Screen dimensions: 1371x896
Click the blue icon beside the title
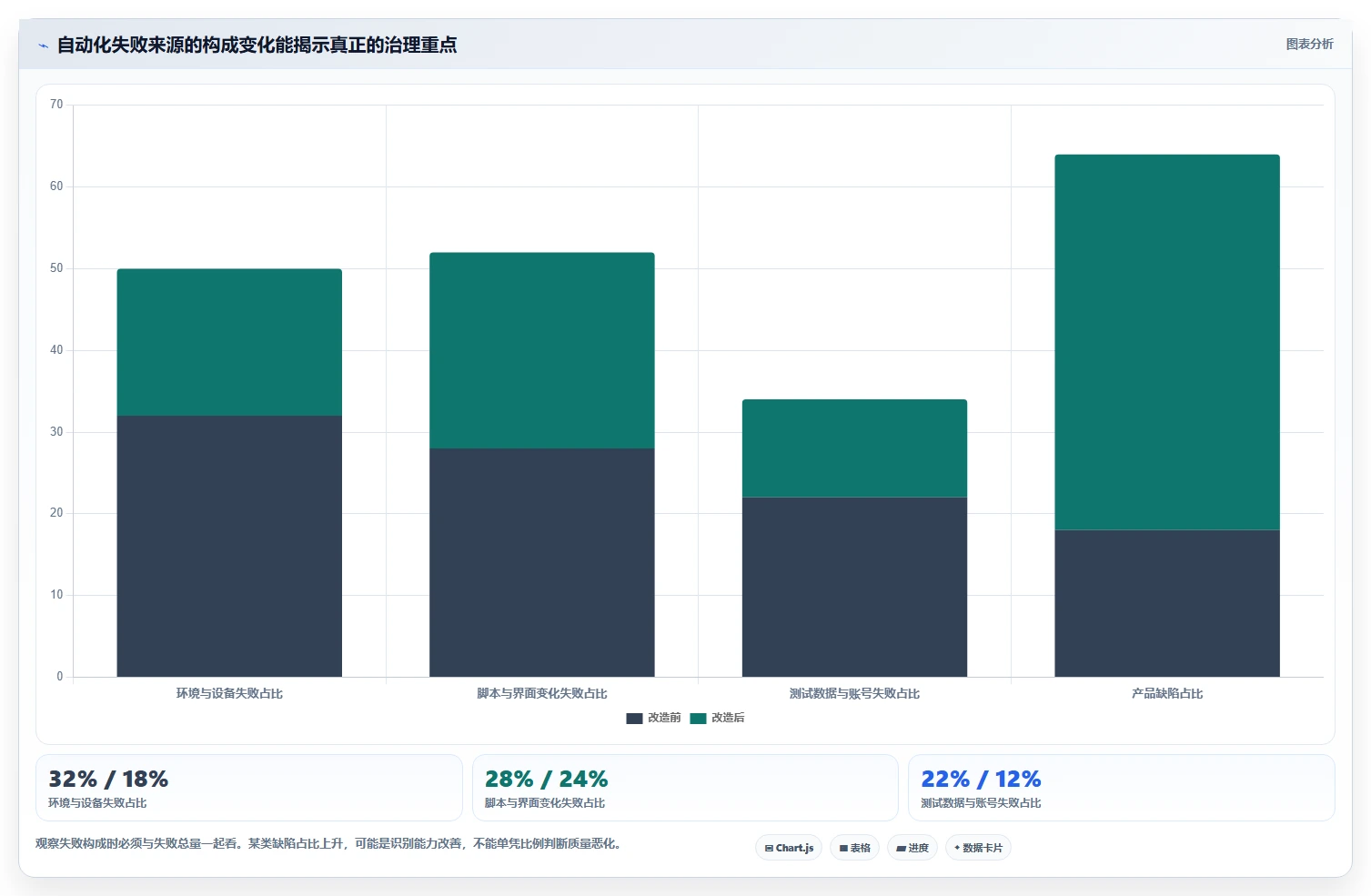click(43, 45)
